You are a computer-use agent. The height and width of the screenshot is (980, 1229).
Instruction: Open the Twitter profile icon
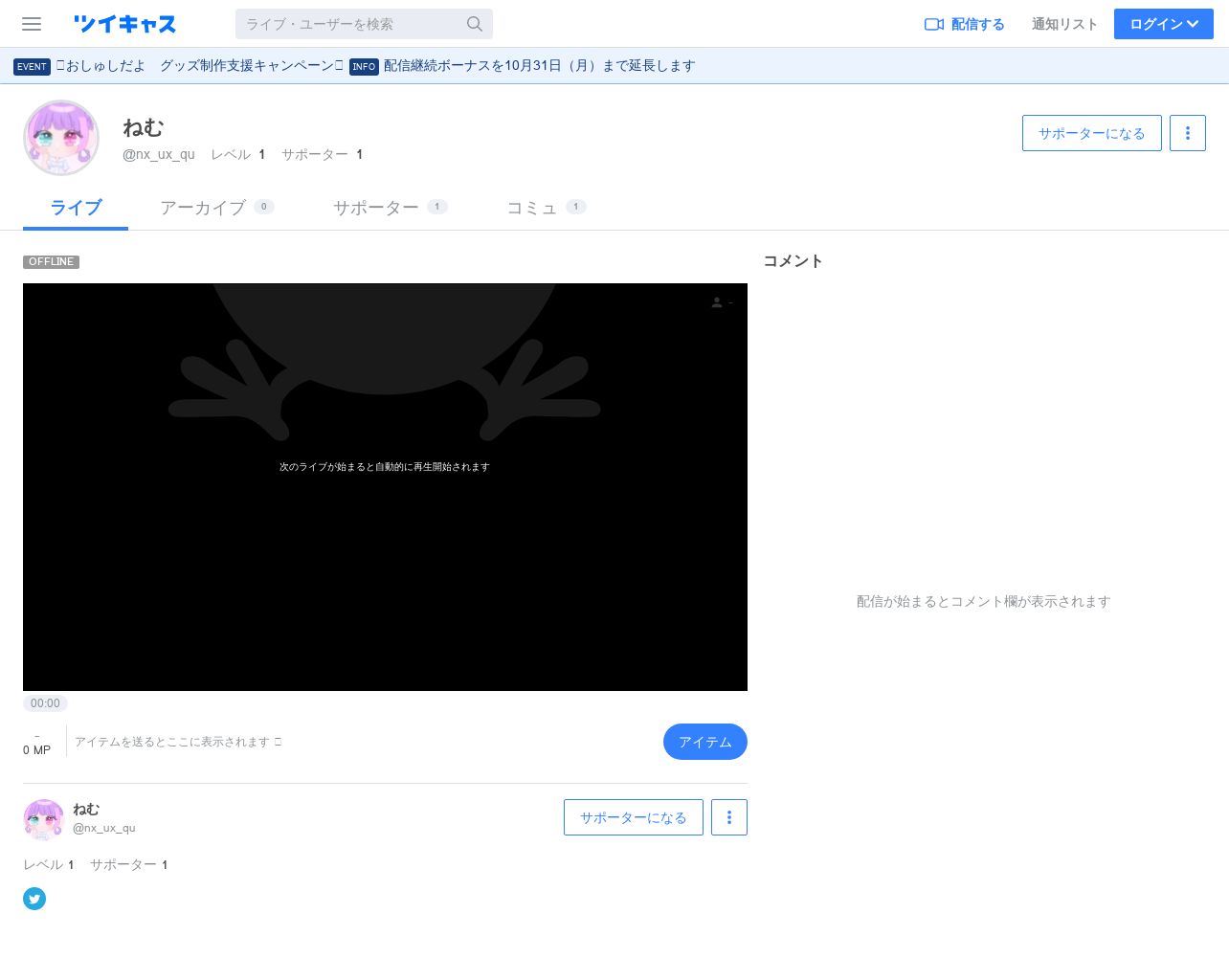[34, 899]
